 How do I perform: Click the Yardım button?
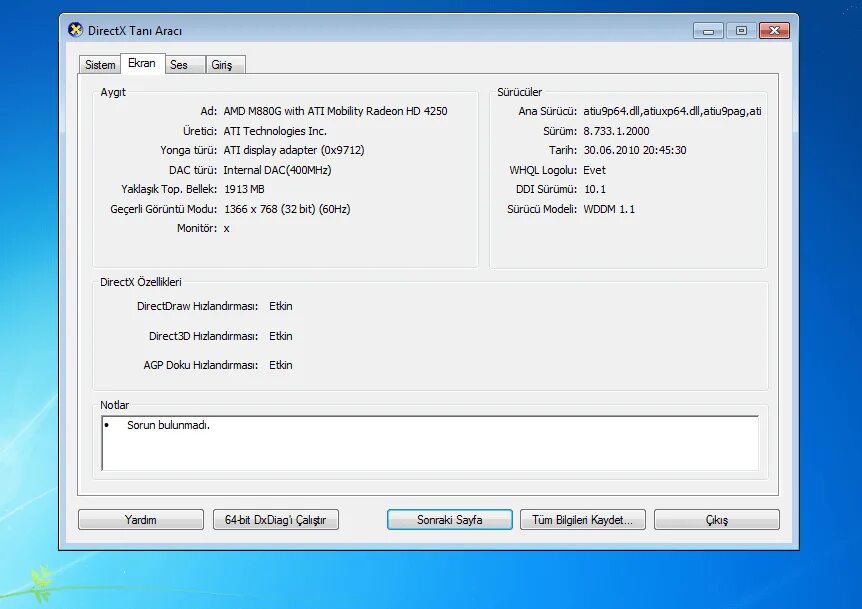point(141,519)
